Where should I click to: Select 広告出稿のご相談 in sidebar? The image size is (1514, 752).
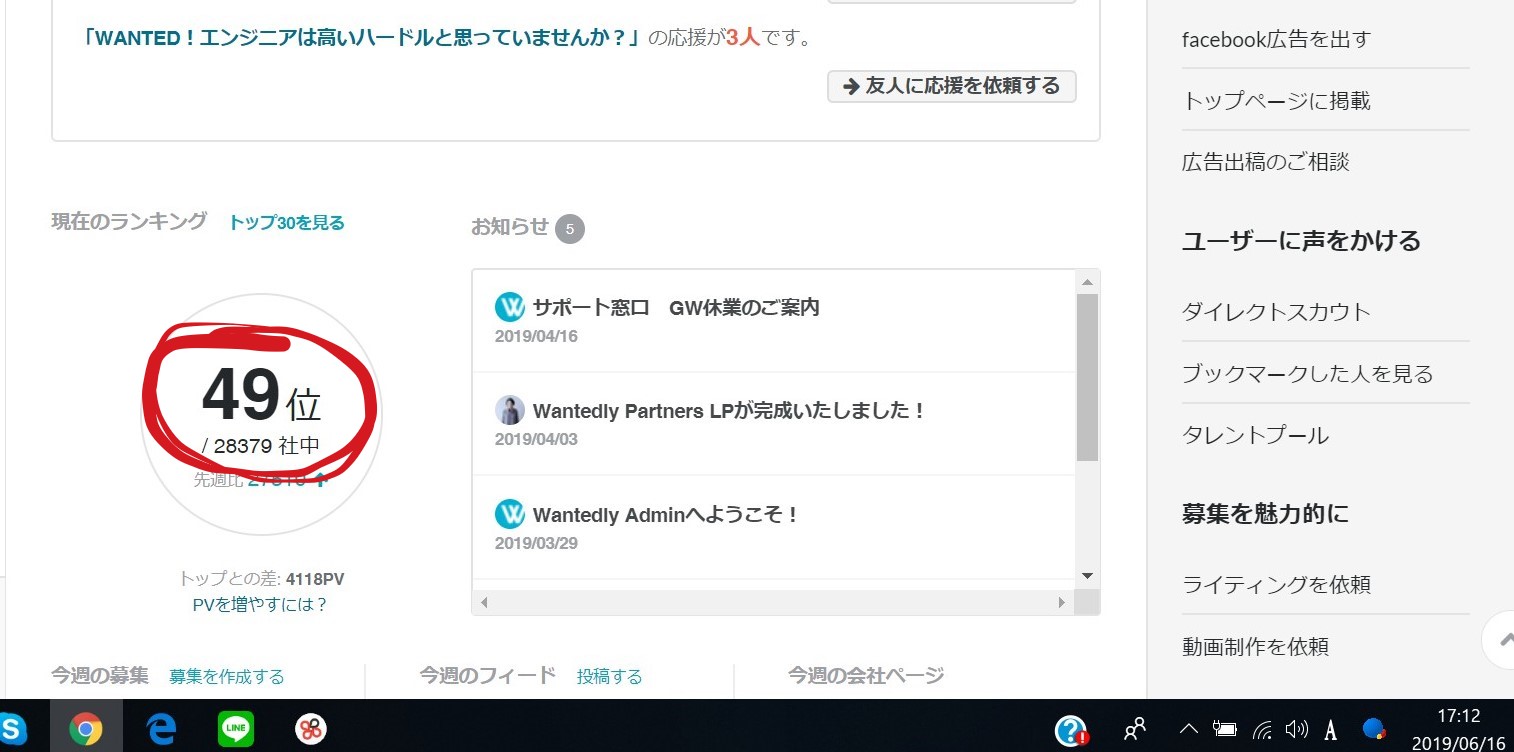point(1265,162)
